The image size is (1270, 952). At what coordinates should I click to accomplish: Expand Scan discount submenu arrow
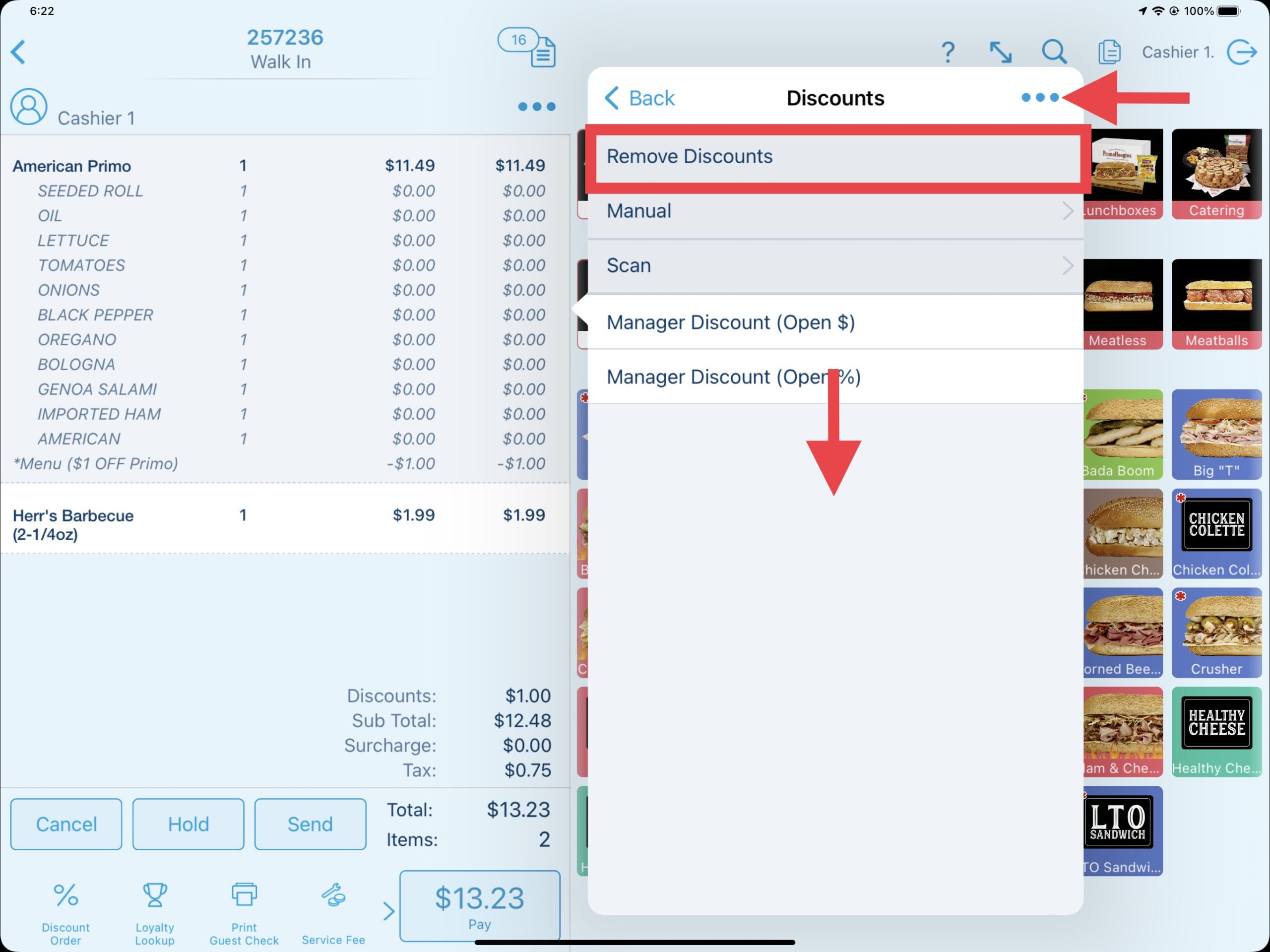point(1067,265)
